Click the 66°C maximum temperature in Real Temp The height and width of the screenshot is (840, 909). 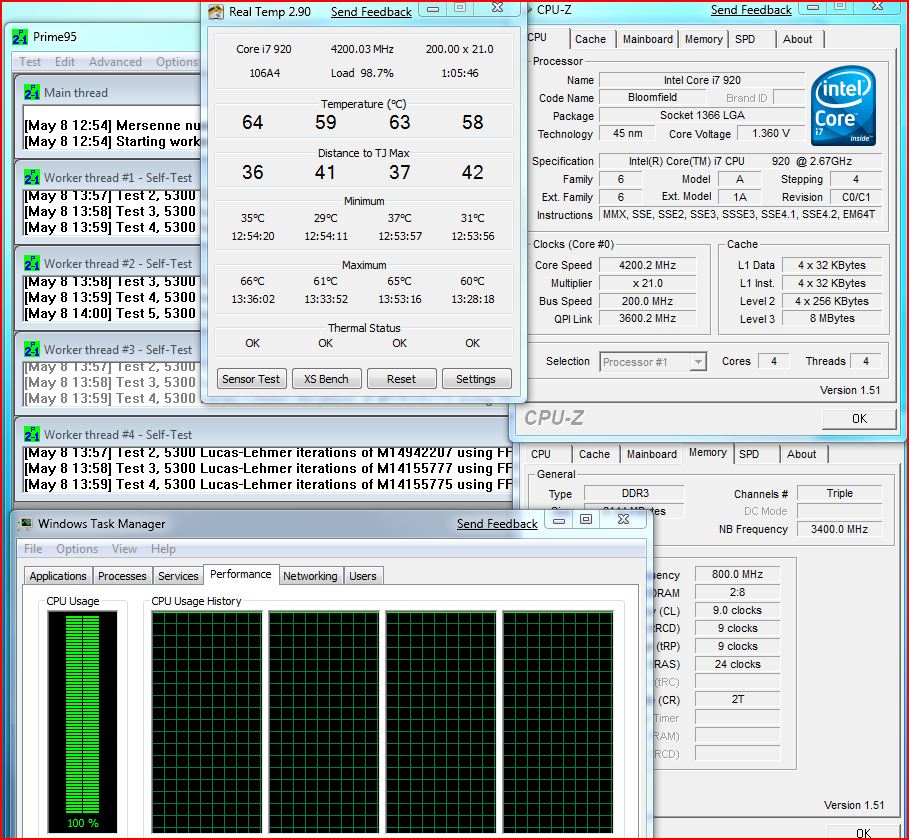coord(253,281)
